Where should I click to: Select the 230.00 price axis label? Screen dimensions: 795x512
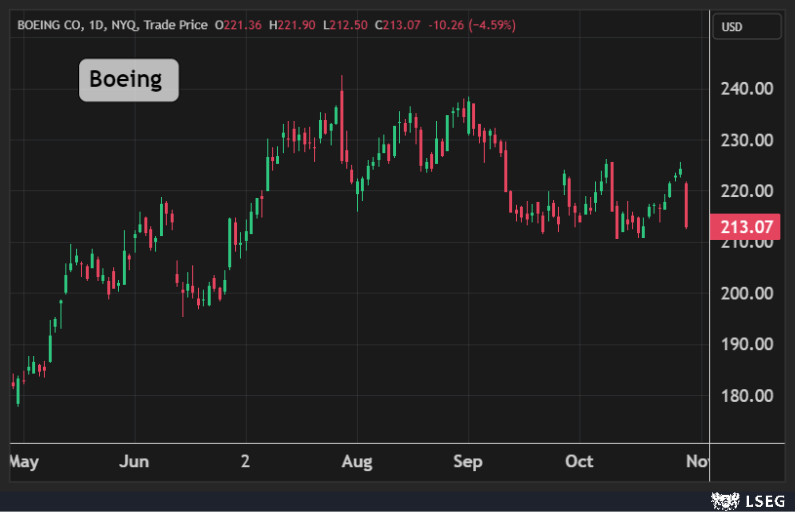tap(747, 140)
